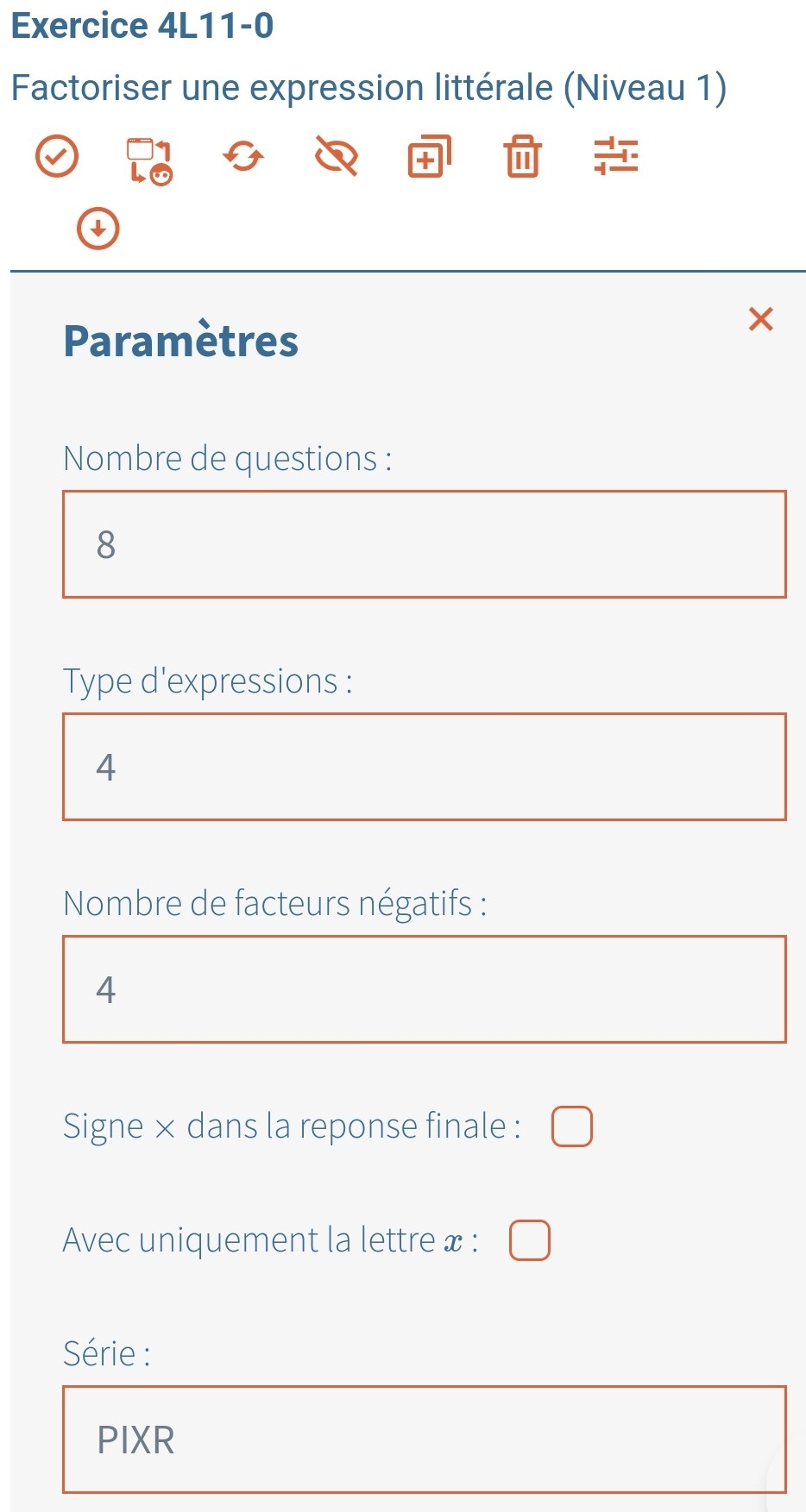This screenshot has height=1512, width=806.
Task: Click the check circle validation icon
Action: point(57,157)
